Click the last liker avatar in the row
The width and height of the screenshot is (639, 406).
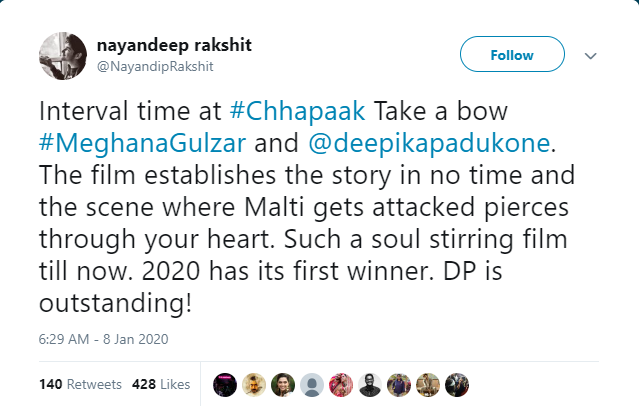(x=457, y=384)
